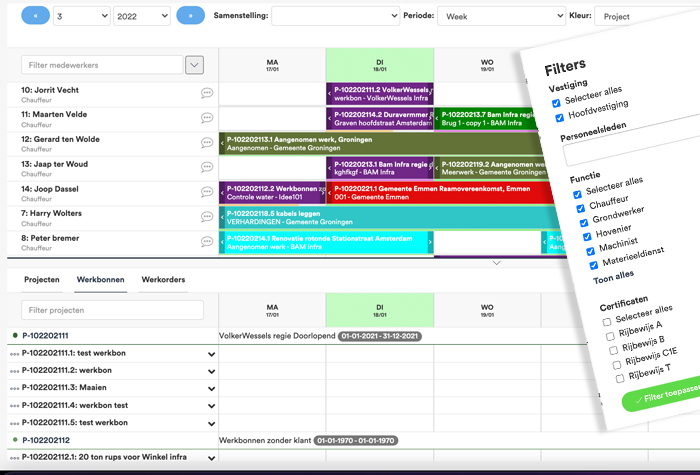Toggle the Hoofdvestiging checkbox
Screen dimensions: 700x475
tap(558, 117)
